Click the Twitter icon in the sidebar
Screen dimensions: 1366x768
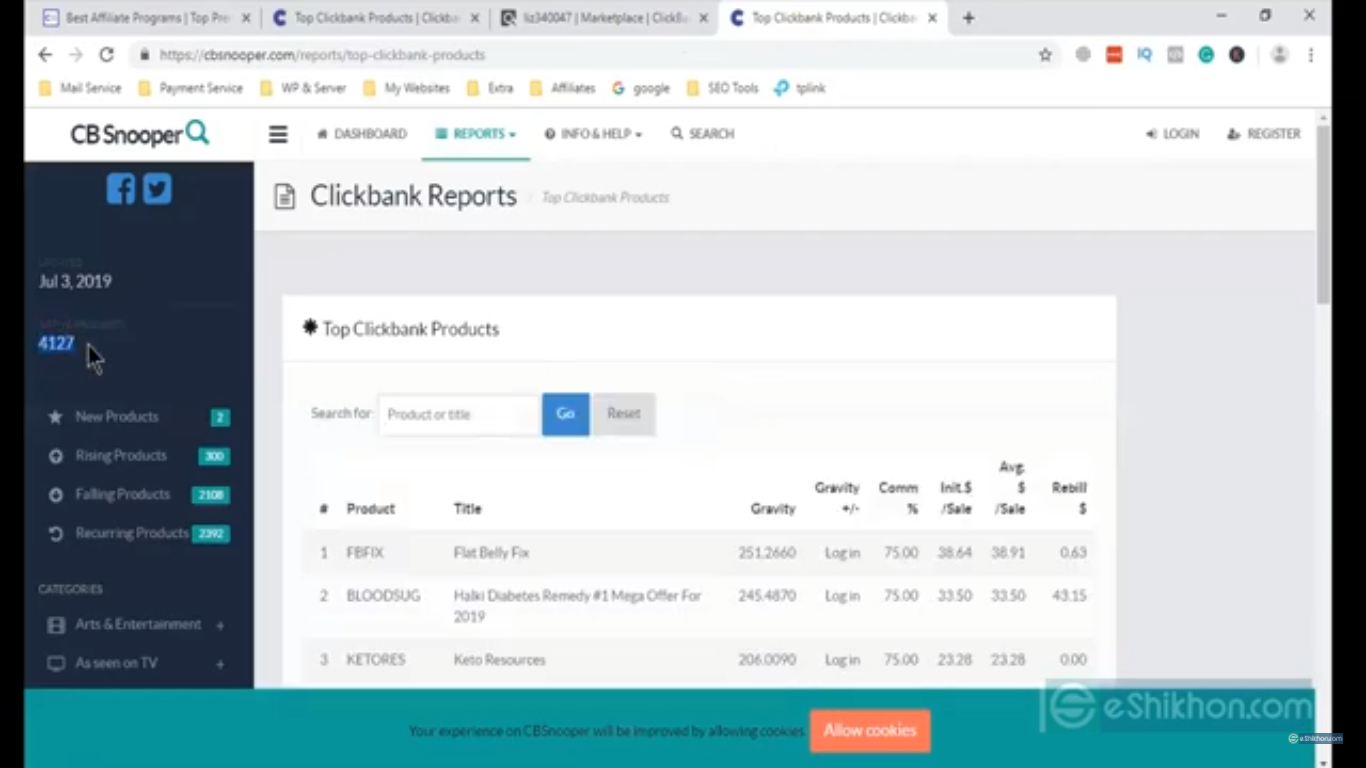(x=157, y=188)
